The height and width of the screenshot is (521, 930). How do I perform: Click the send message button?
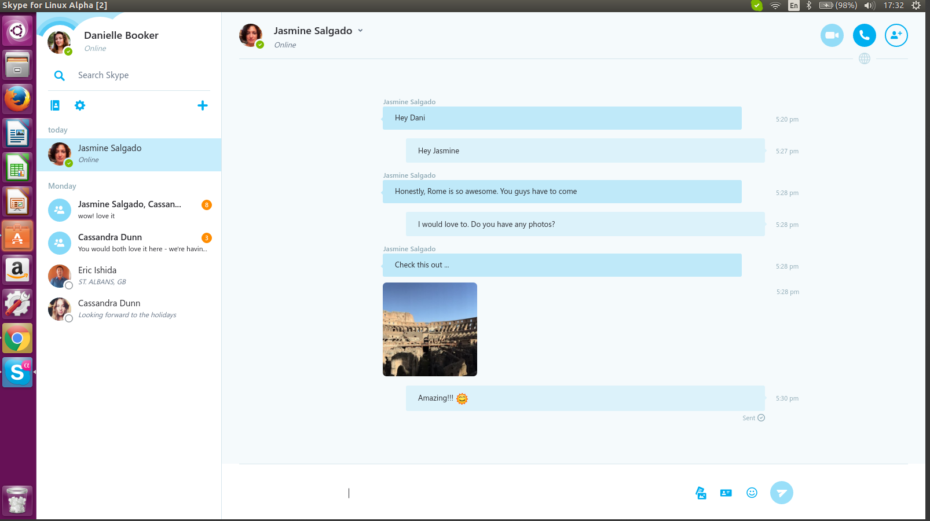coord(781,492)
